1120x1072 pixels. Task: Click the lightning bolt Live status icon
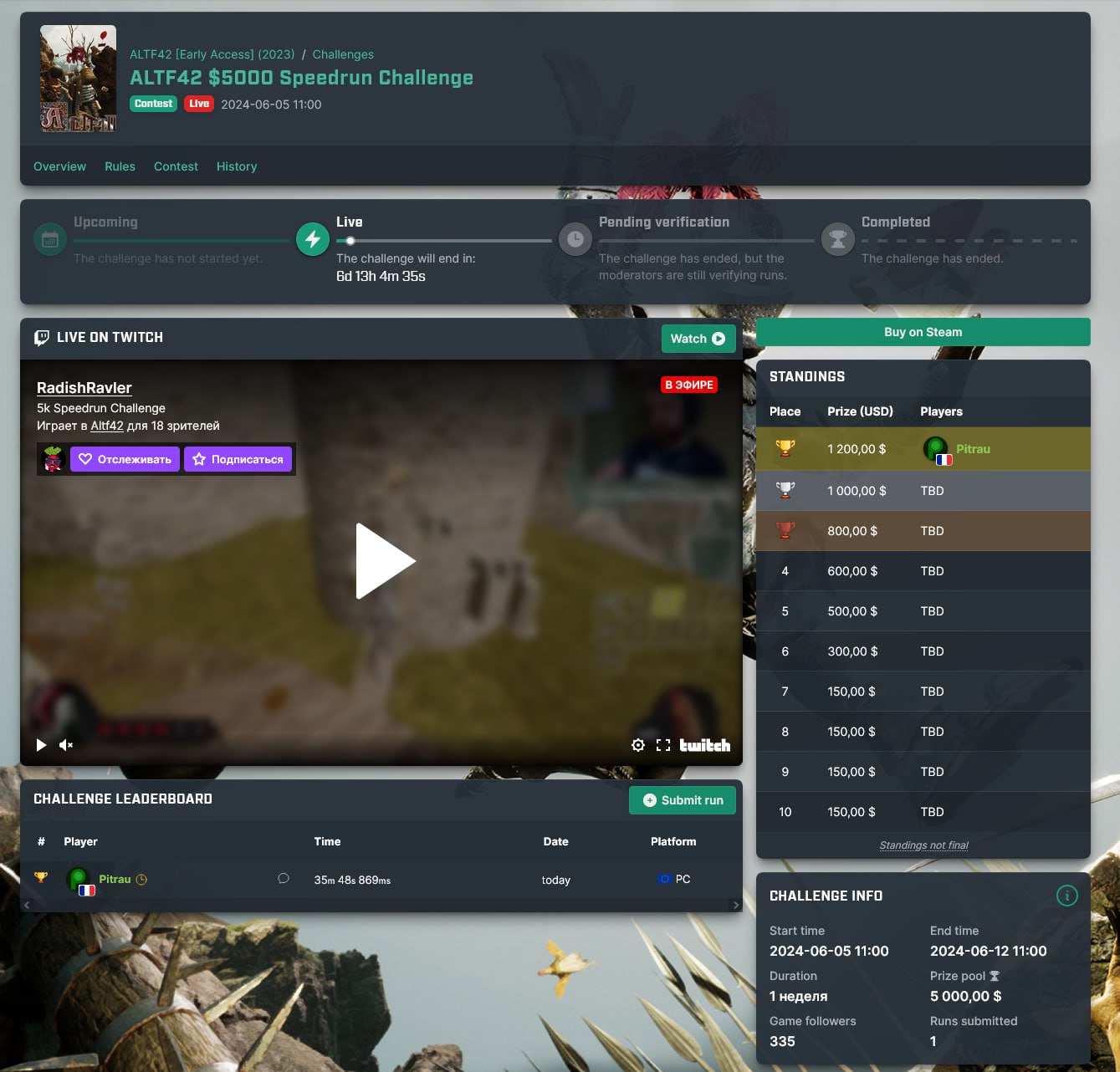[x=313, y=240]
